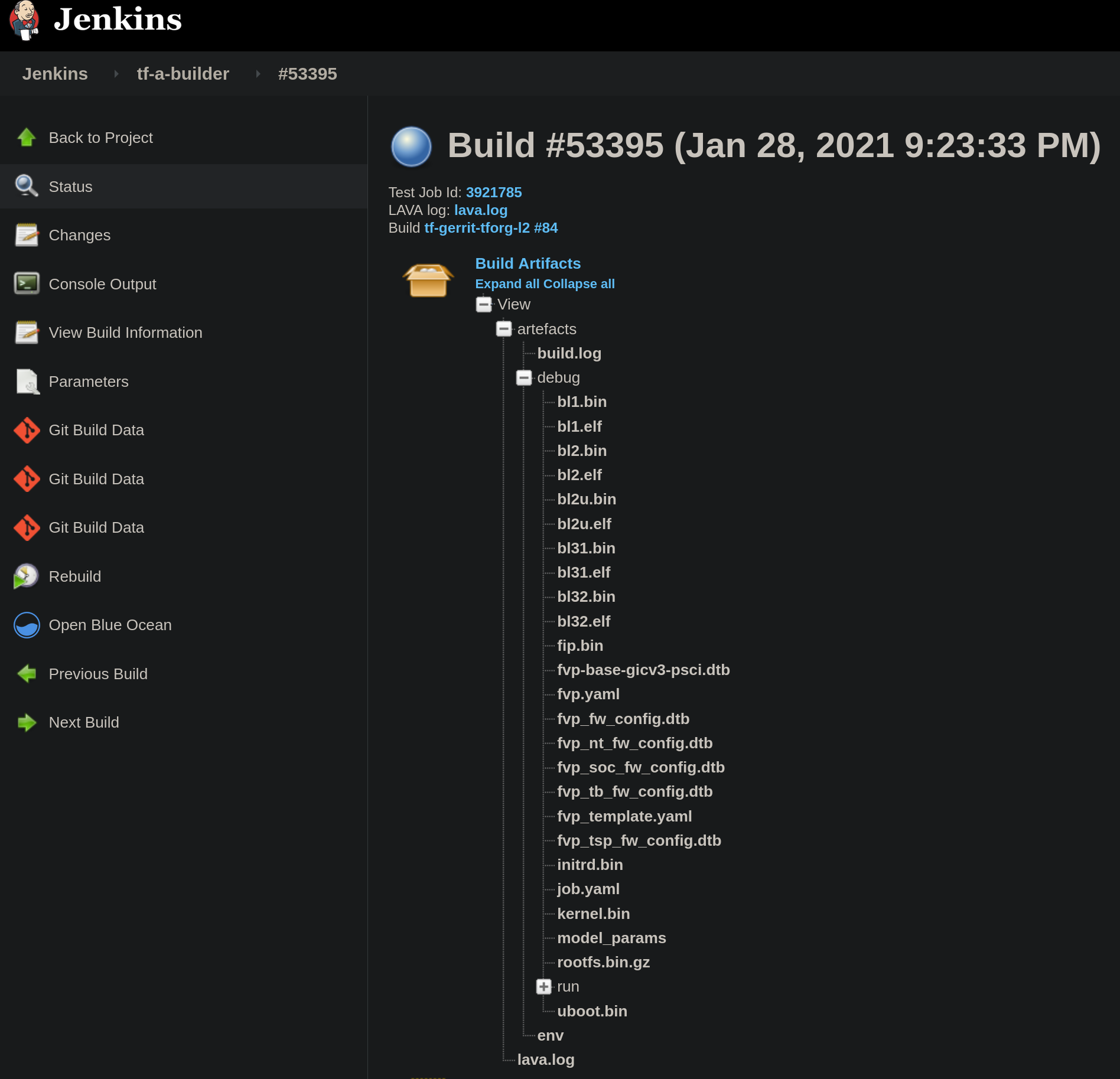Collapse the View tree node
1120x1079 pixels.
(484, 305)
